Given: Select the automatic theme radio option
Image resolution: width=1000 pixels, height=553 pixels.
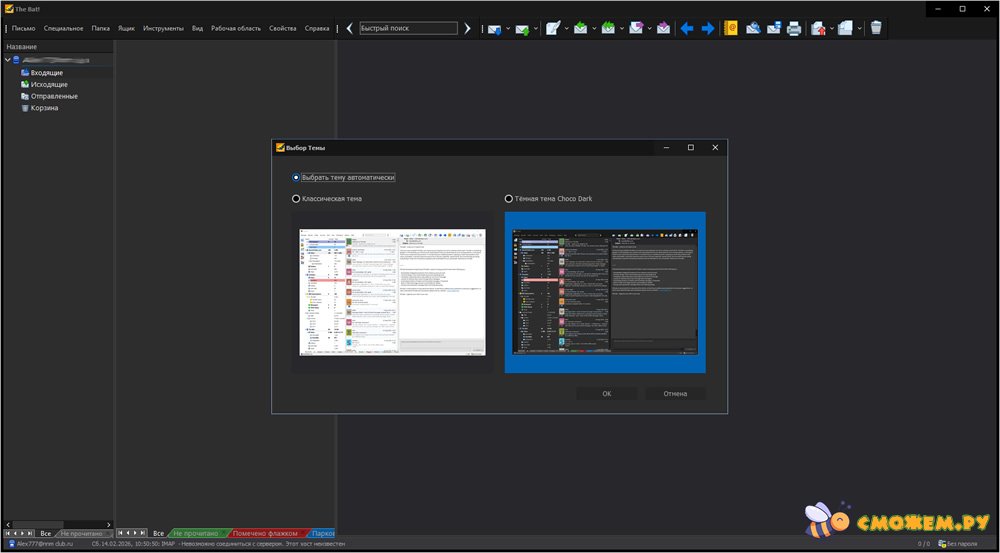Looking at the screenshot, I should click(x=296, y=177).
